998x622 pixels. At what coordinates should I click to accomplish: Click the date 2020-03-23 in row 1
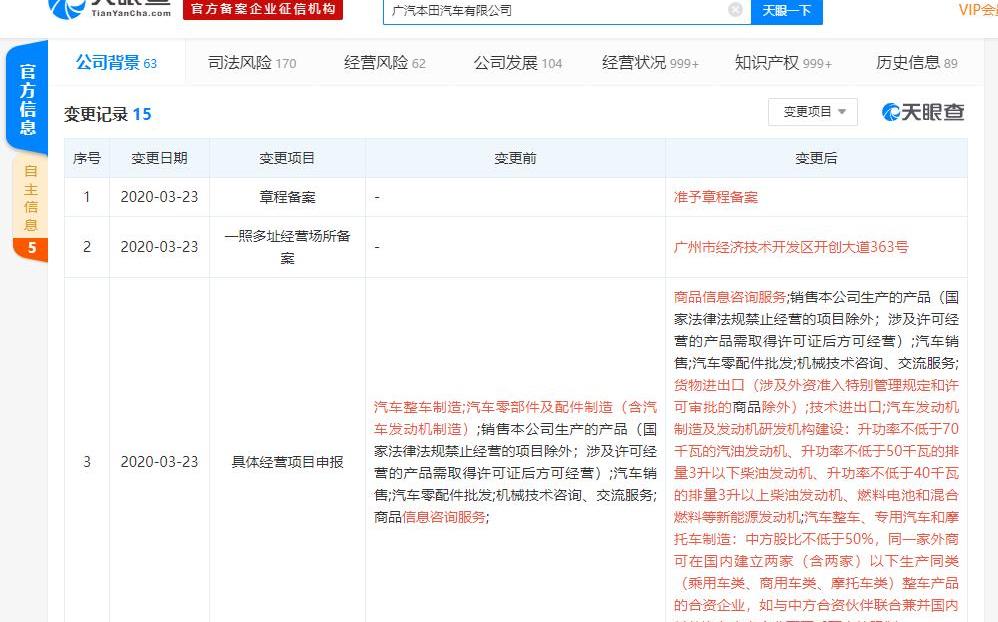(159, 197)
